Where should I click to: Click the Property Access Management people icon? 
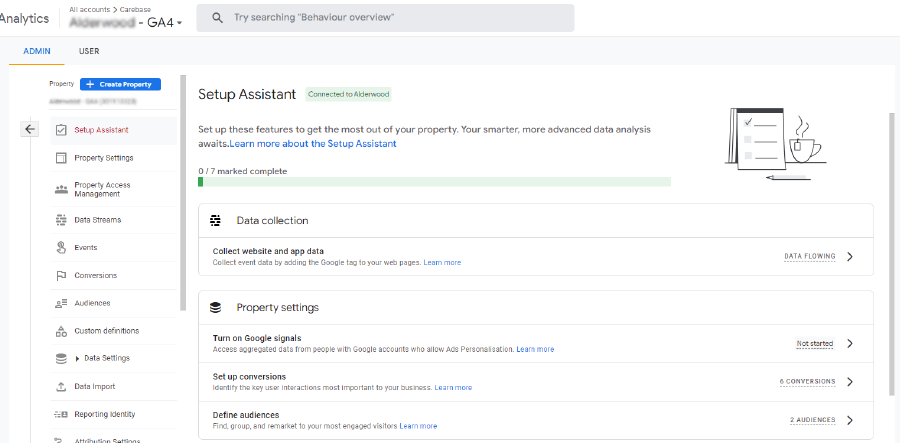(x=61, y=189)
